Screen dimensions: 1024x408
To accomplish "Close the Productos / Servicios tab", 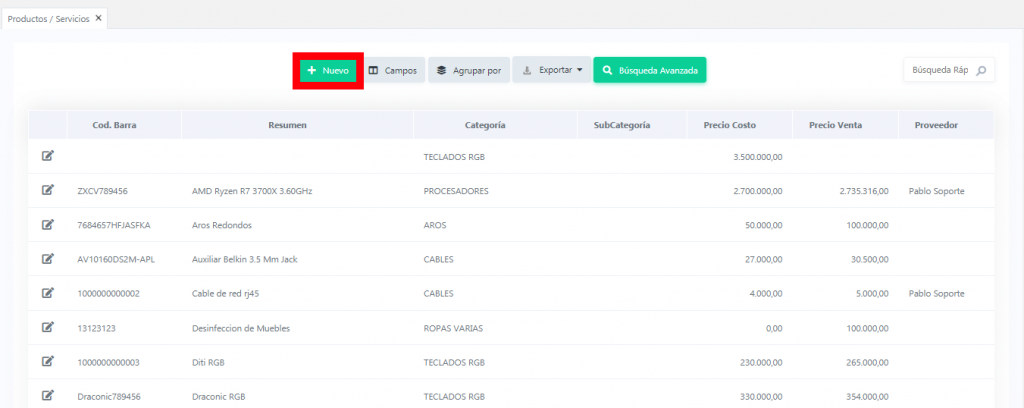I will tap(98, 18).
